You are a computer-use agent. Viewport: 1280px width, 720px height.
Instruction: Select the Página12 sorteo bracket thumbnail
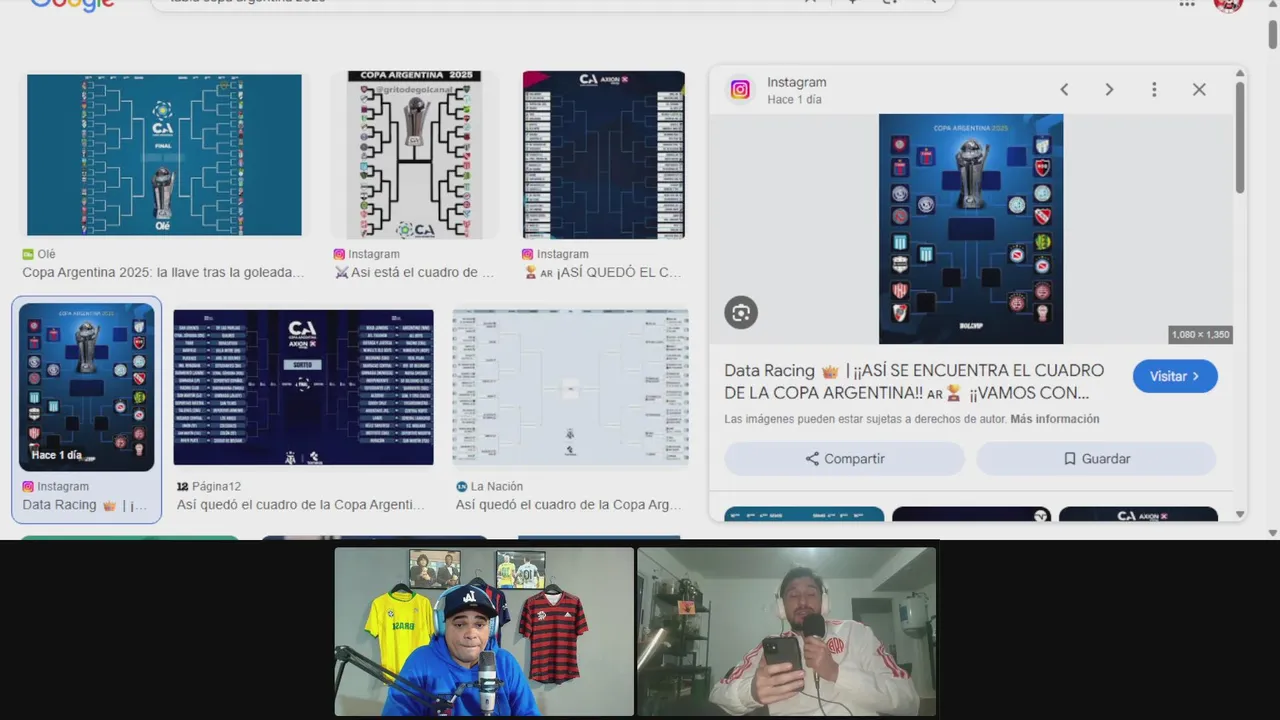pyautogui.click(x=303, y=387)
